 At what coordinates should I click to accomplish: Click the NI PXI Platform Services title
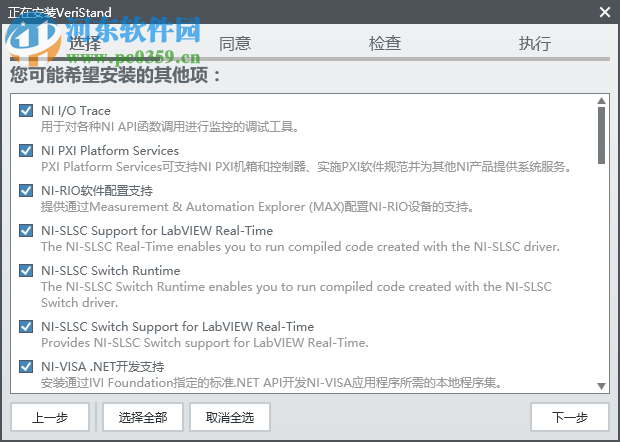[110, 151]
